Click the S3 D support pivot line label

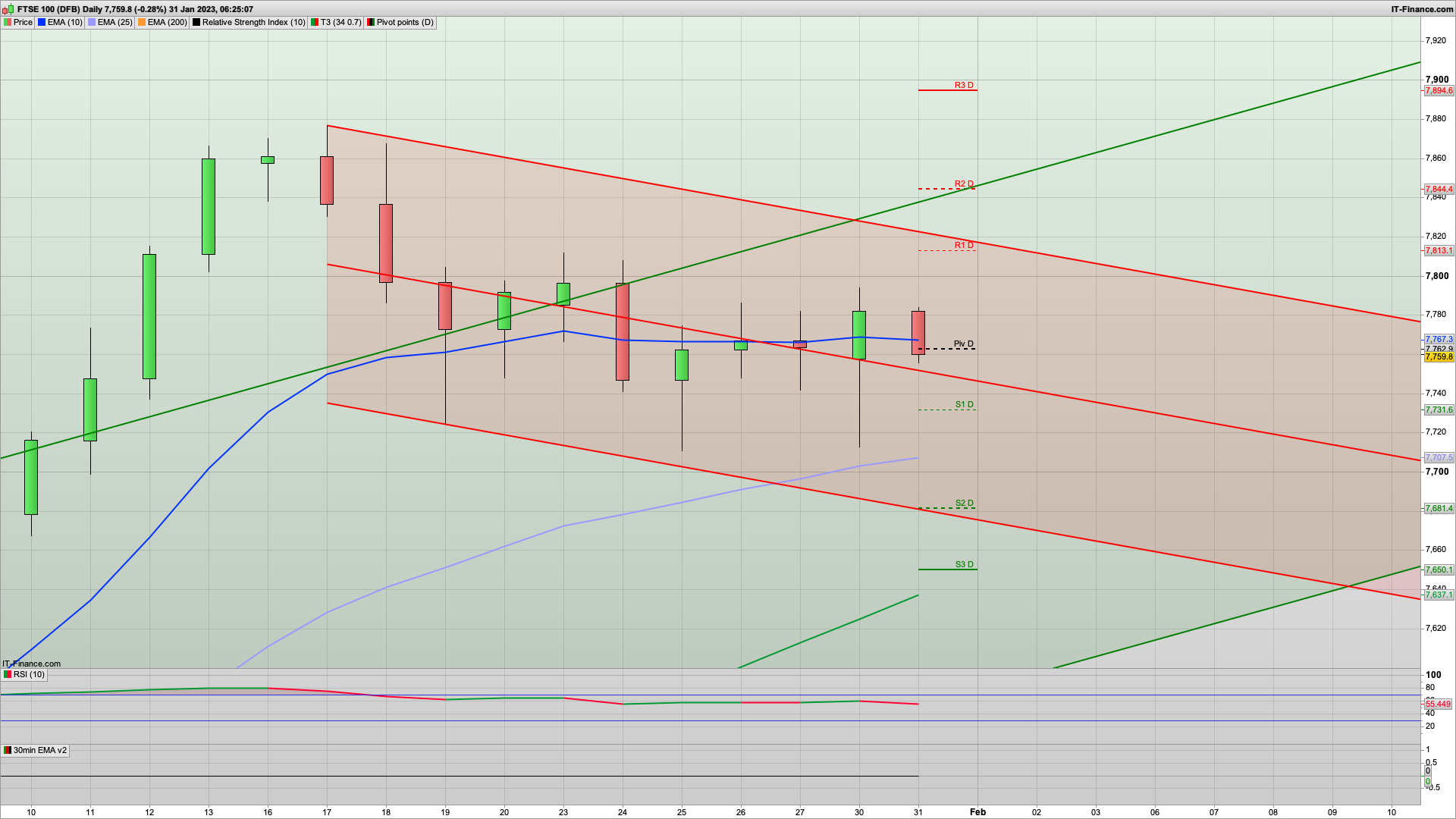964,564
